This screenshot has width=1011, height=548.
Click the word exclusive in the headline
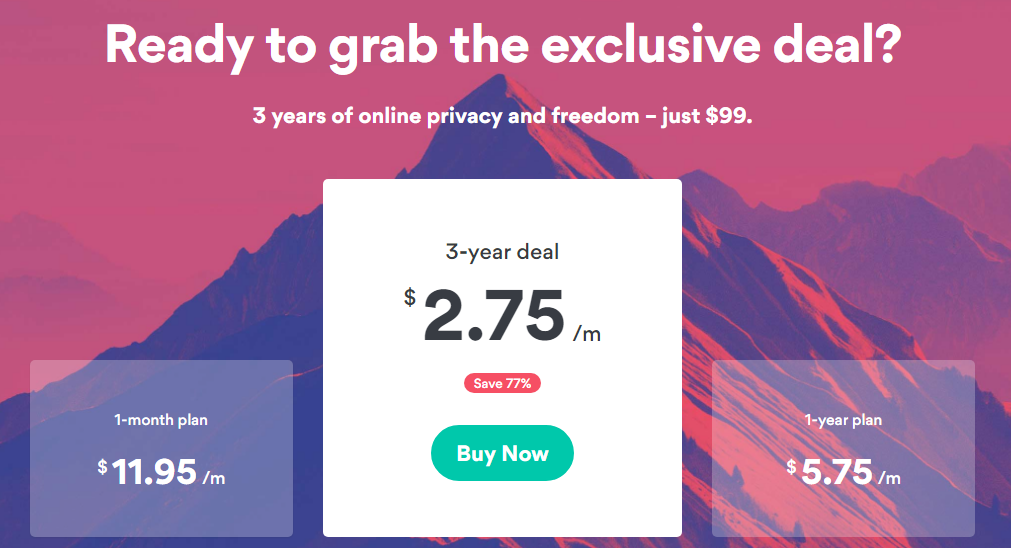point(652,44)
